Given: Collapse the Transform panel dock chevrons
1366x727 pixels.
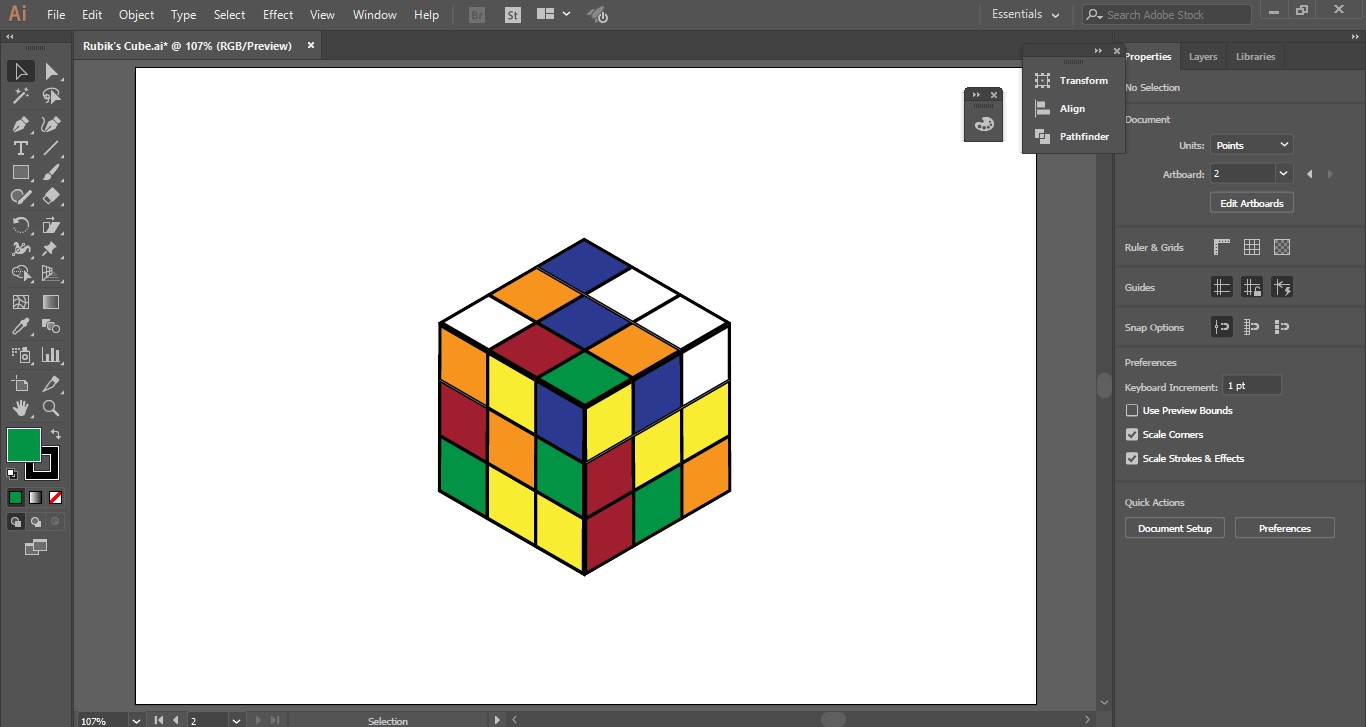Looking at the screenshot, I should pos(1098,51).
